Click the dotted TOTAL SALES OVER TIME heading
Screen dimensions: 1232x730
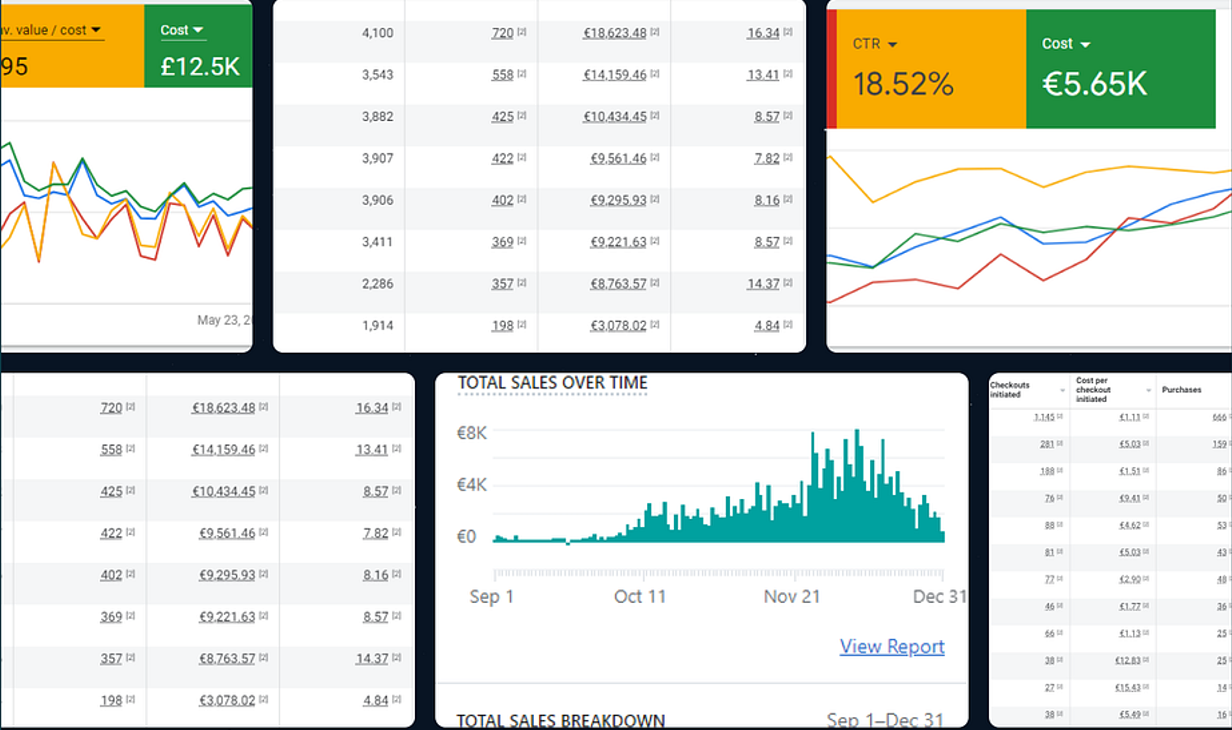tap(551, 382)
